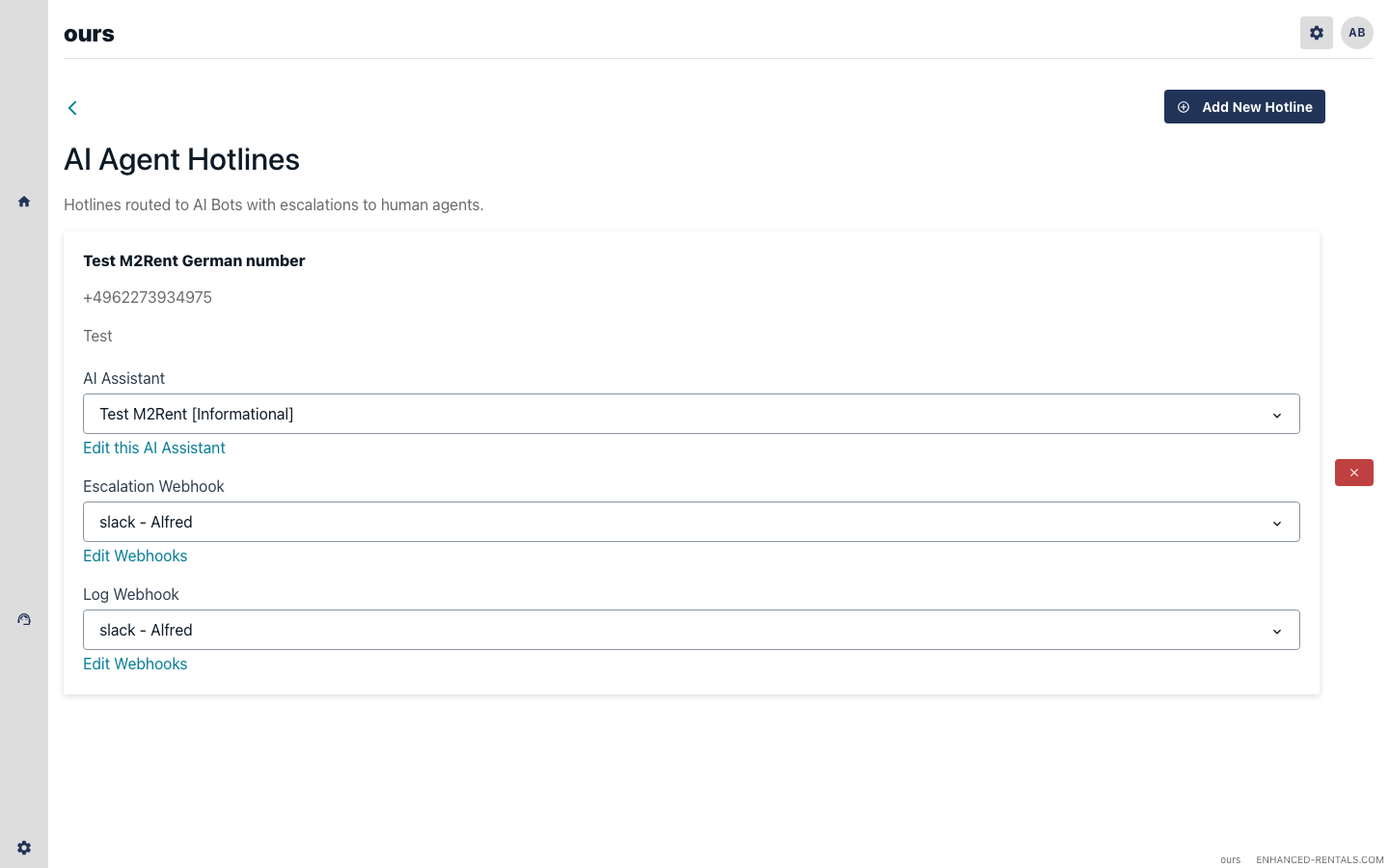Go back using the teal chevron arrow
The height and width of the screenshot is (868, 1389).
pyautogui.click(x=72, y=108)
